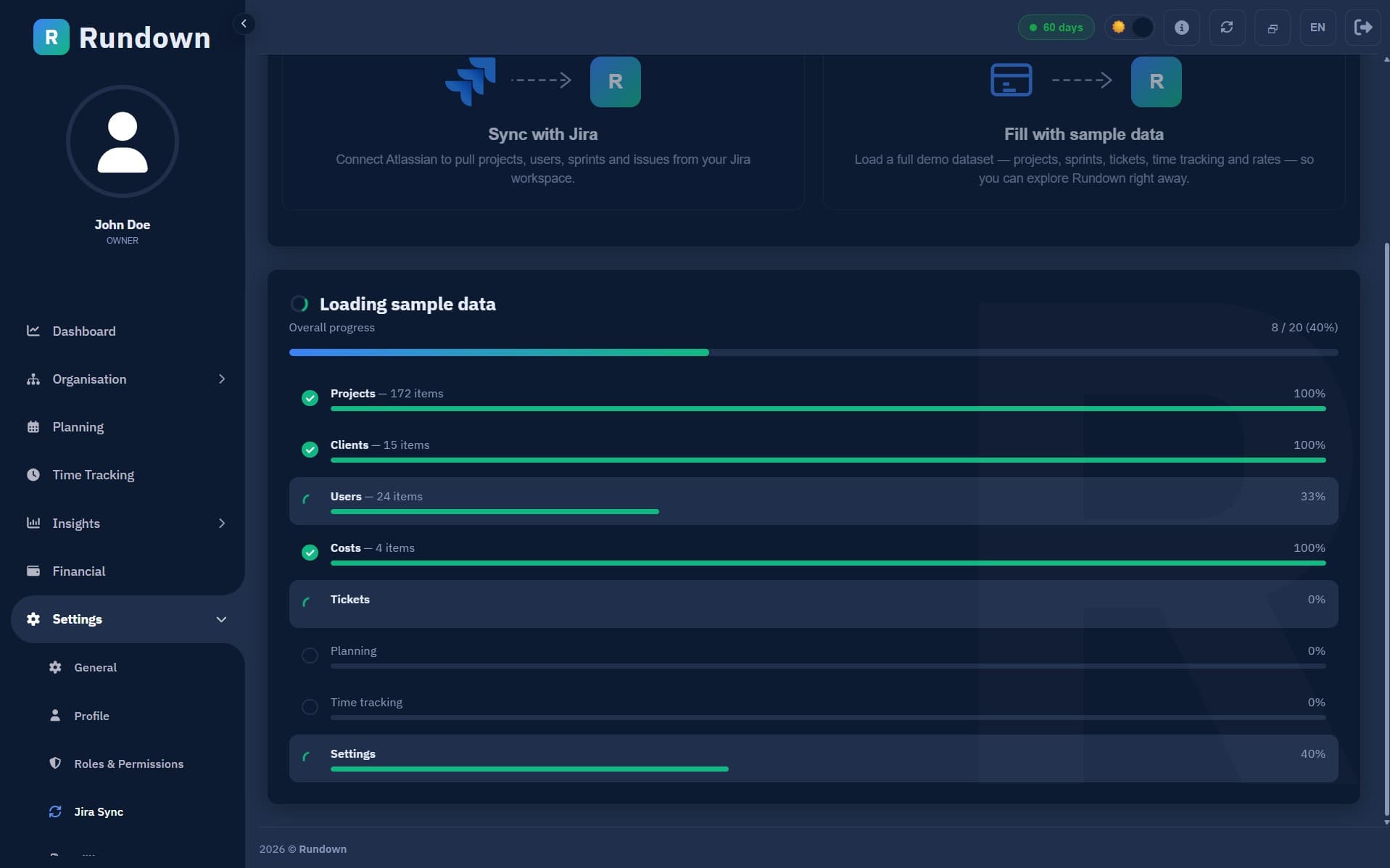Open the info button in top bar

click(x=1182, y=28)
